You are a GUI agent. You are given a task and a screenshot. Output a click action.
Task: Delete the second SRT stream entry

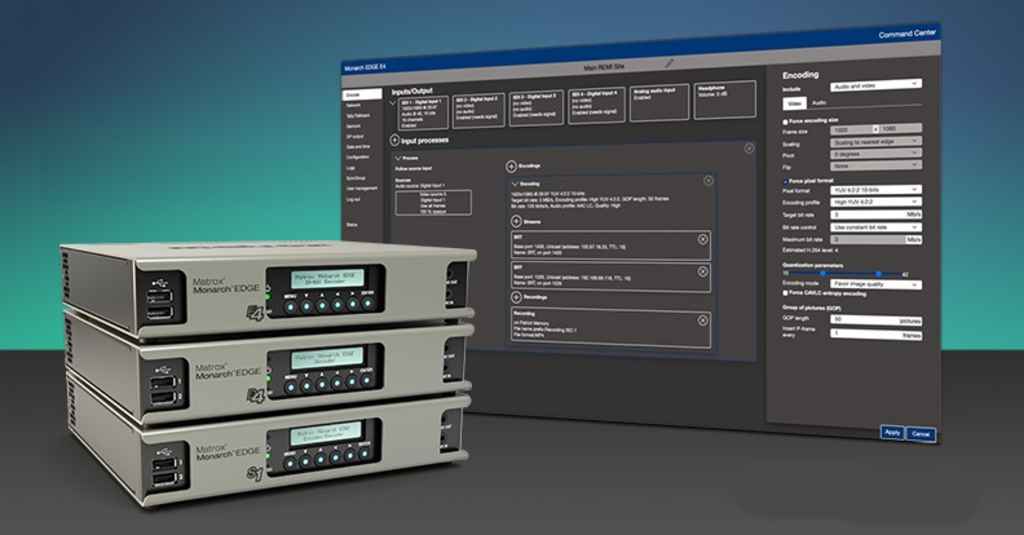703,271
